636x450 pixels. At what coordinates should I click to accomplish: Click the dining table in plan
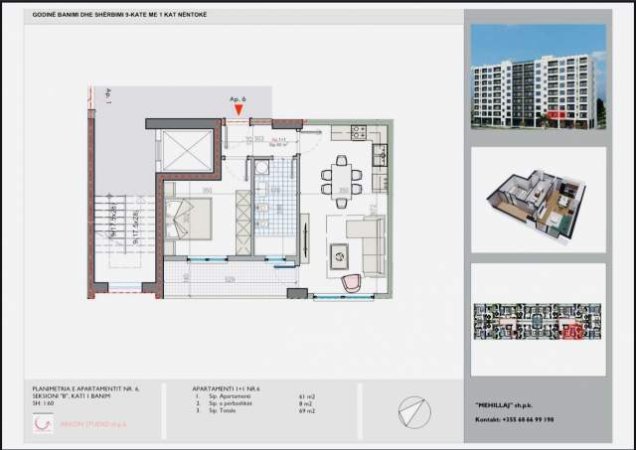[x=341, y=181]
